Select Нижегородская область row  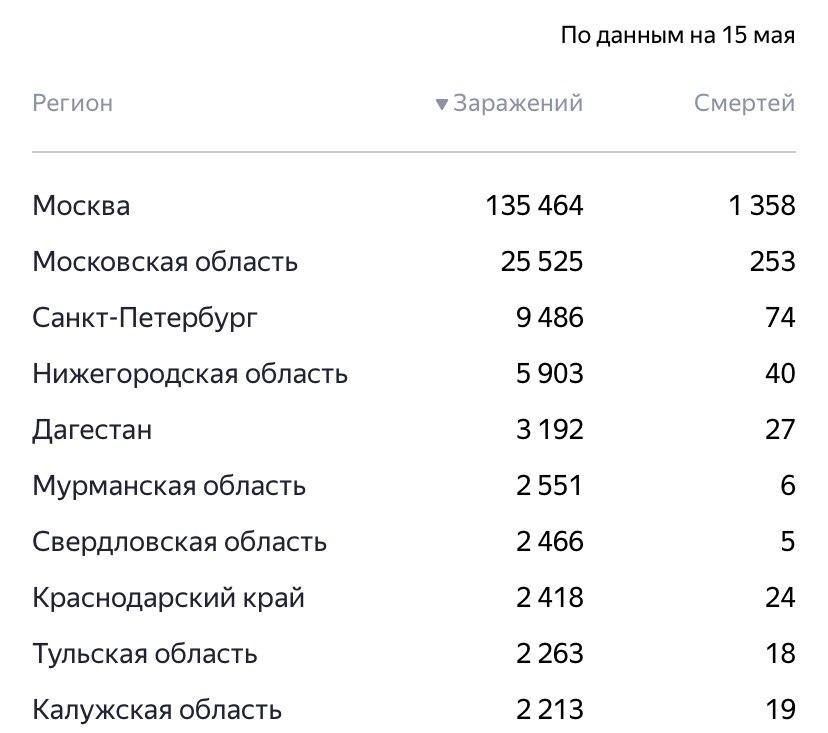point(190,374)
